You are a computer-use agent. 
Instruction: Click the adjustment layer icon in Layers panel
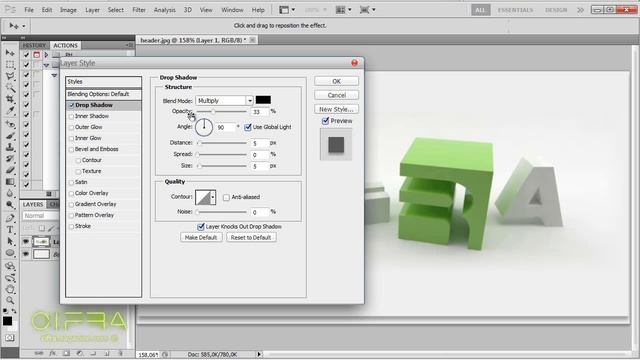click(x=80, y=353)
